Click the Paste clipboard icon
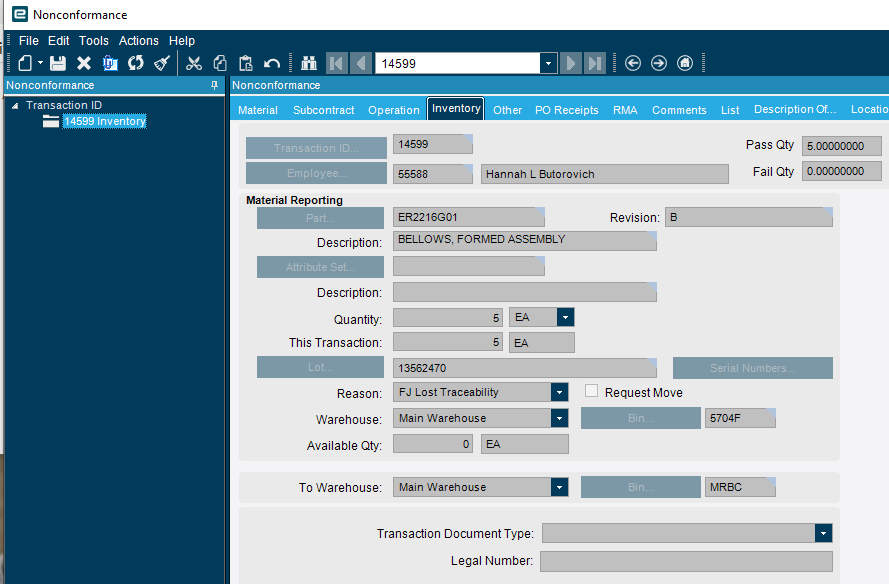Screen dimensions: 889x584 pyautogui.click(x=245, y=63)
